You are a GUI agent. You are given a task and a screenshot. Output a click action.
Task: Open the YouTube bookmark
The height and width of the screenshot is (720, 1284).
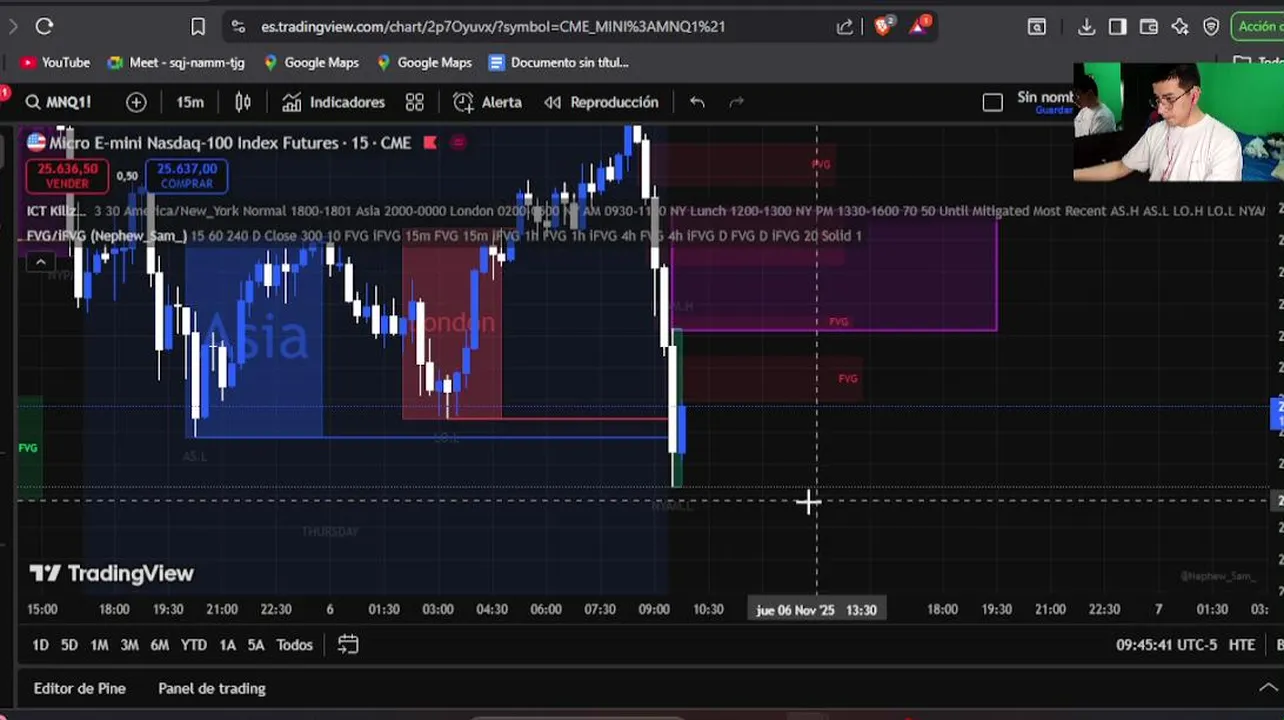tap(55, 62)
